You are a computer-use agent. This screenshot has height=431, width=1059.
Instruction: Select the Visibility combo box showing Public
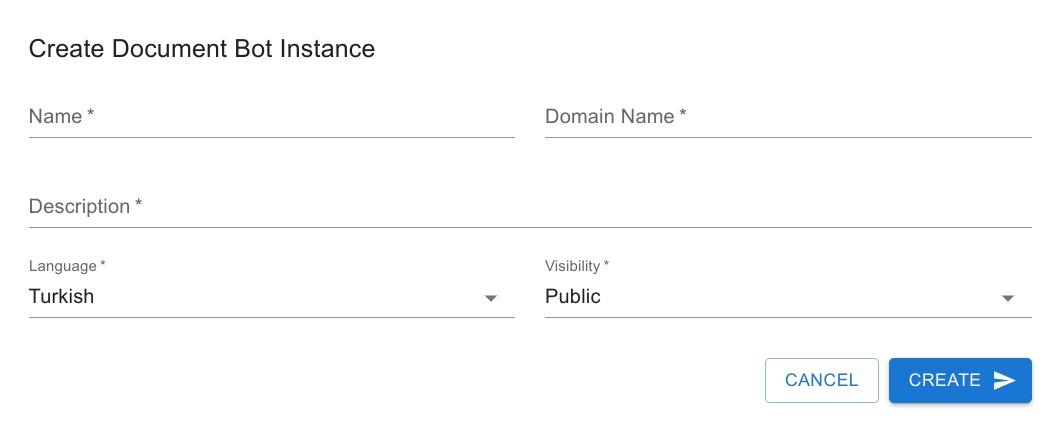(x=788, y=297)
